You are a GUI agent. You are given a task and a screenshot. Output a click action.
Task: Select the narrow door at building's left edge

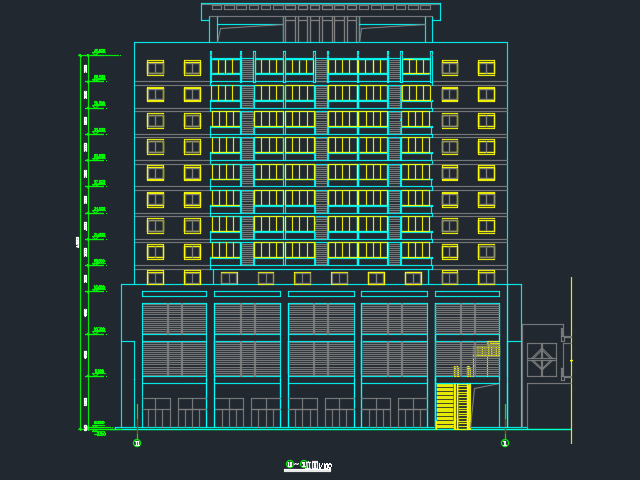[128, 385]
